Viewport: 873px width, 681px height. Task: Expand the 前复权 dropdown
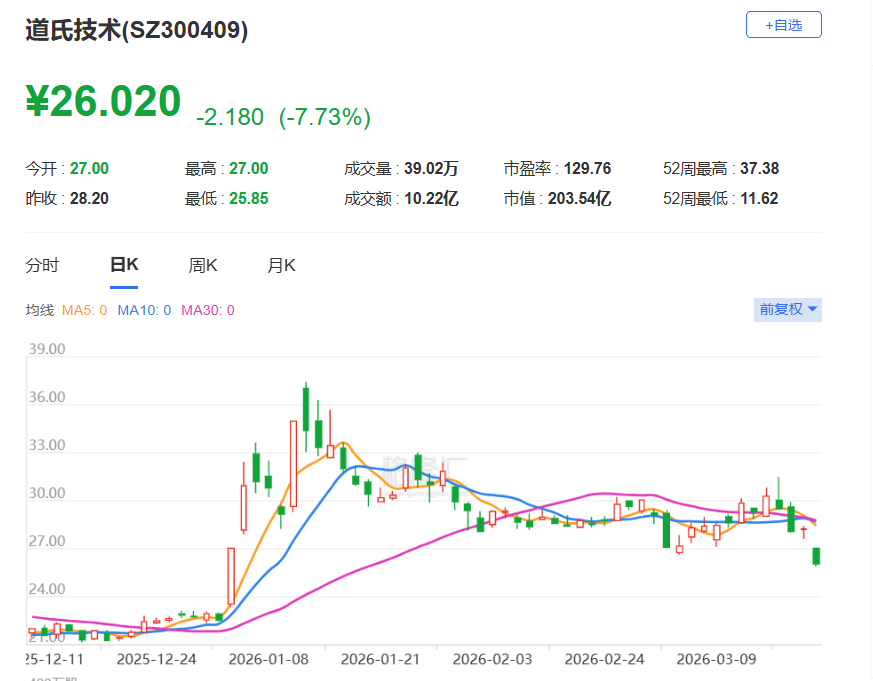tap(788, 309)
